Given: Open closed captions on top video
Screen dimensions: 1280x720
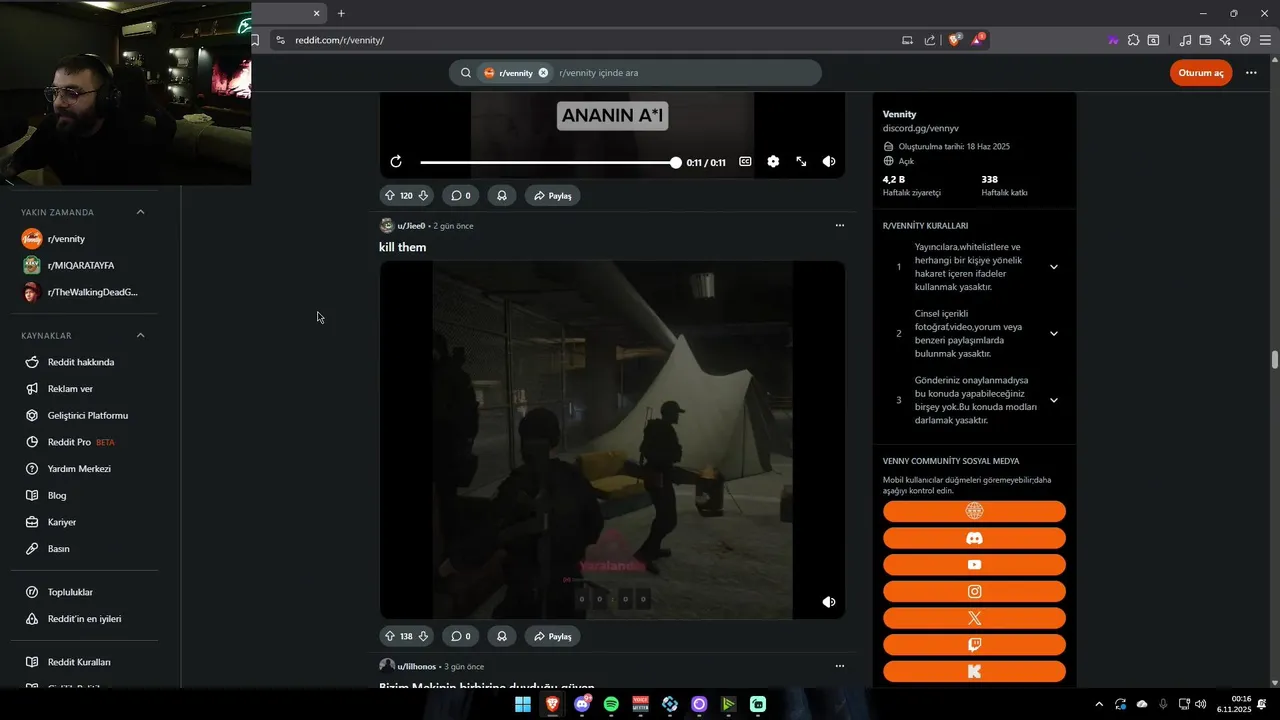Looking at the screenshot, I should point(745,162).
